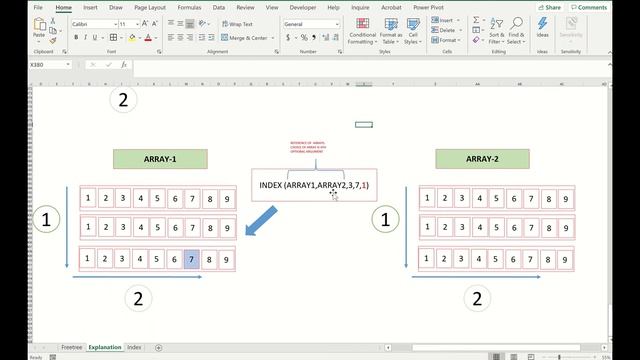Viewport: 640px width, 360px height.
Task: Decrease cell indent
Action: coord(202,38)
